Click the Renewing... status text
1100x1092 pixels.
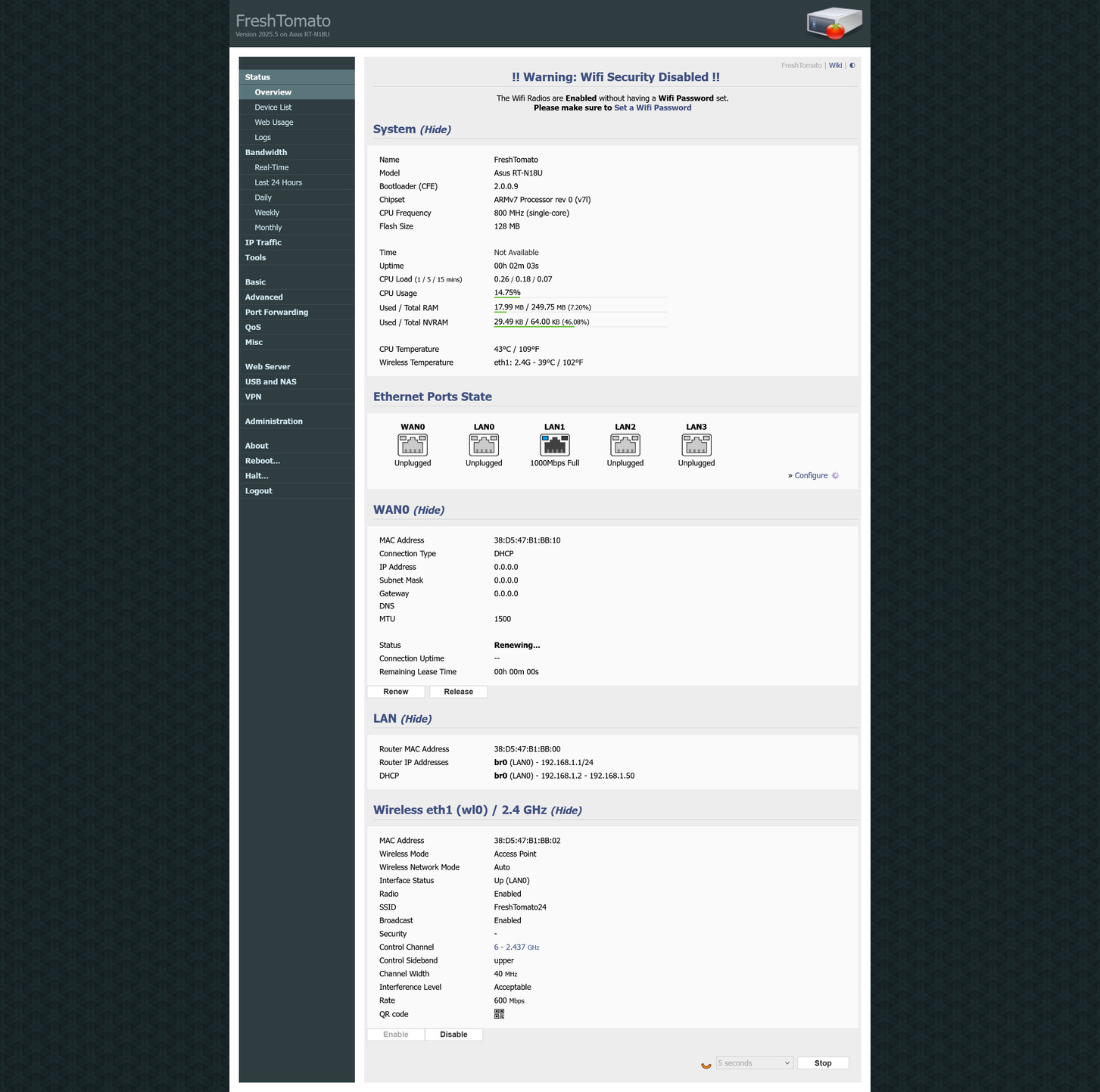[x=517, y=646]
